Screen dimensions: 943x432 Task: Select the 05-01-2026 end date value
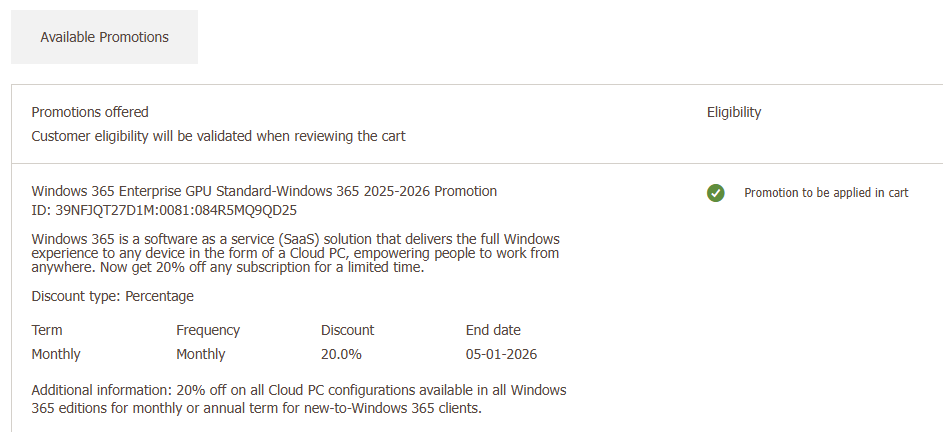point(502,354)
